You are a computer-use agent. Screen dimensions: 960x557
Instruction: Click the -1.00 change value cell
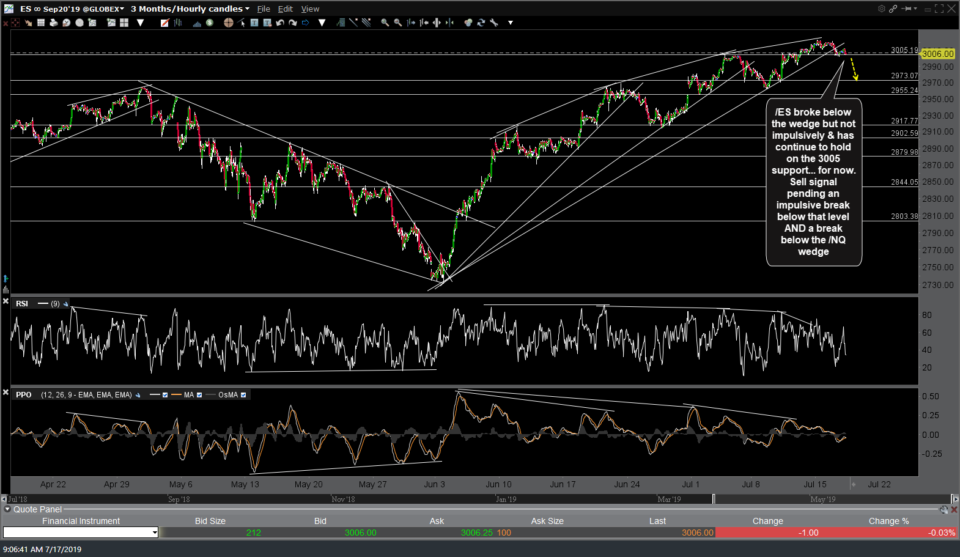pyautogui.click(x=808, y=533)
